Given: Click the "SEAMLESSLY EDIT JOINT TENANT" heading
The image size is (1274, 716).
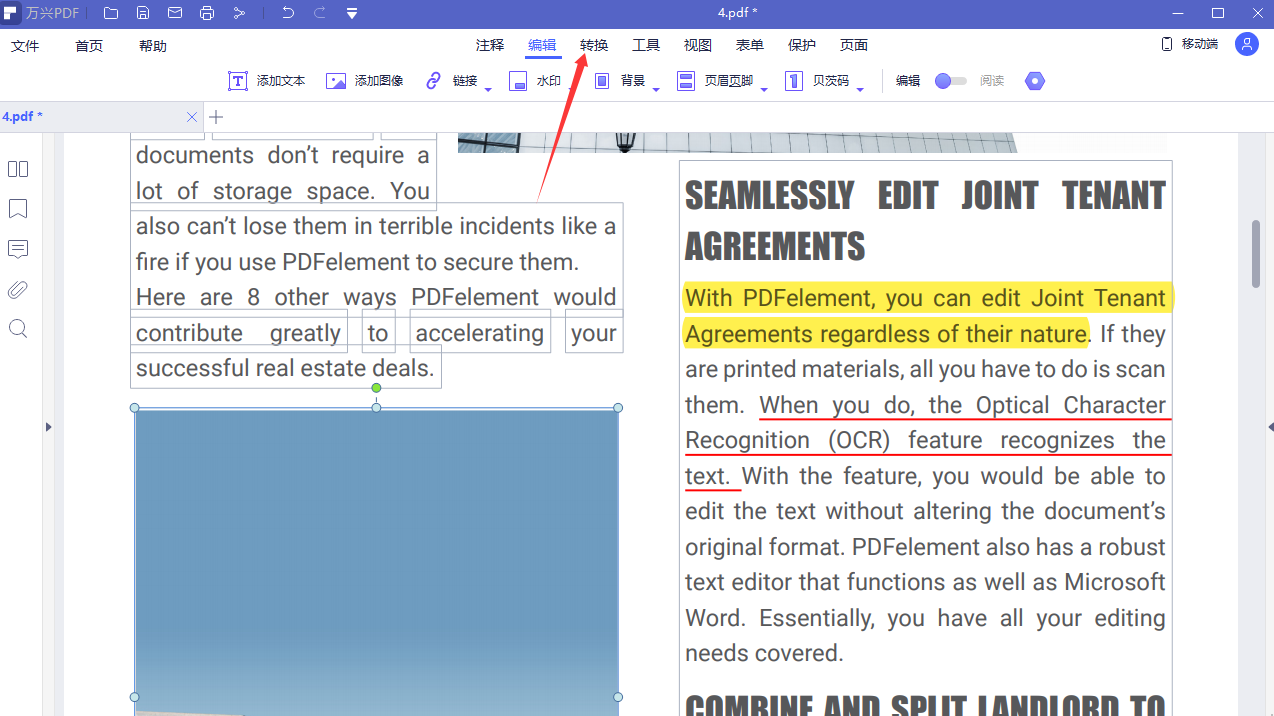Looking at the screenshot, I should [925, 196].
